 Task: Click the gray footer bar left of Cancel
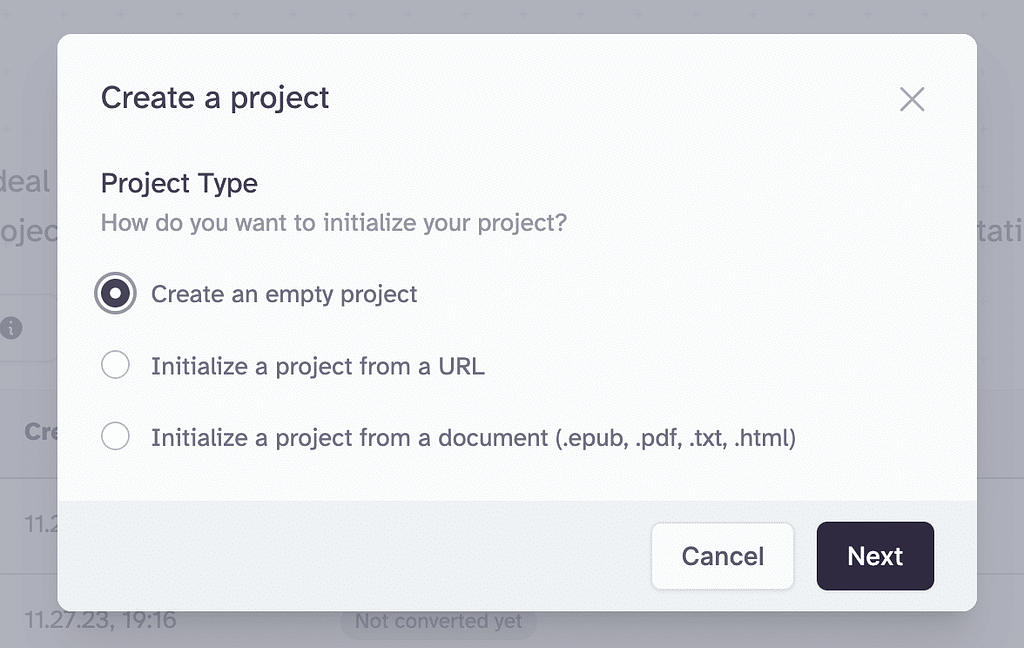[350, 556]
